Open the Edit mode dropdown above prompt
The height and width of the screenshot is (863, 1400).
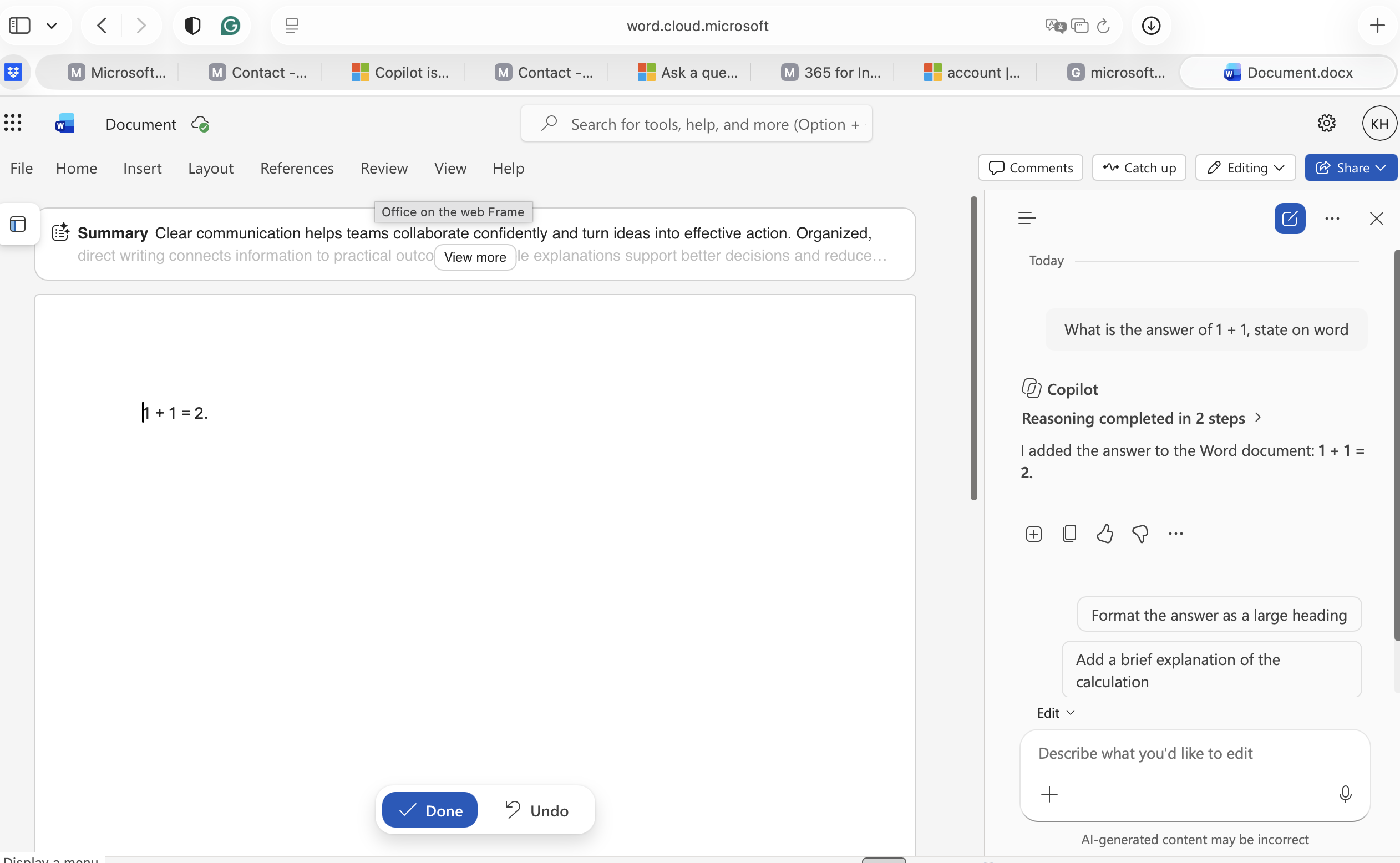click(1056, 713)
